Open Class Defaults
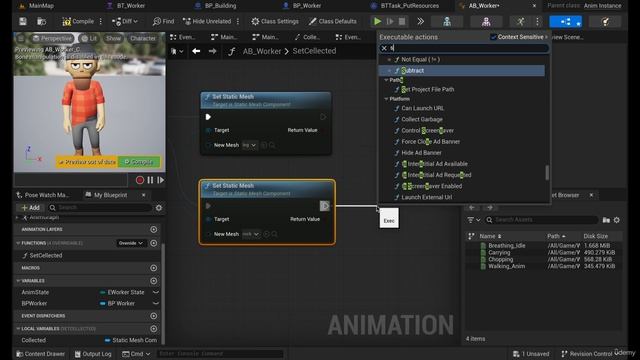 point(332,21)
